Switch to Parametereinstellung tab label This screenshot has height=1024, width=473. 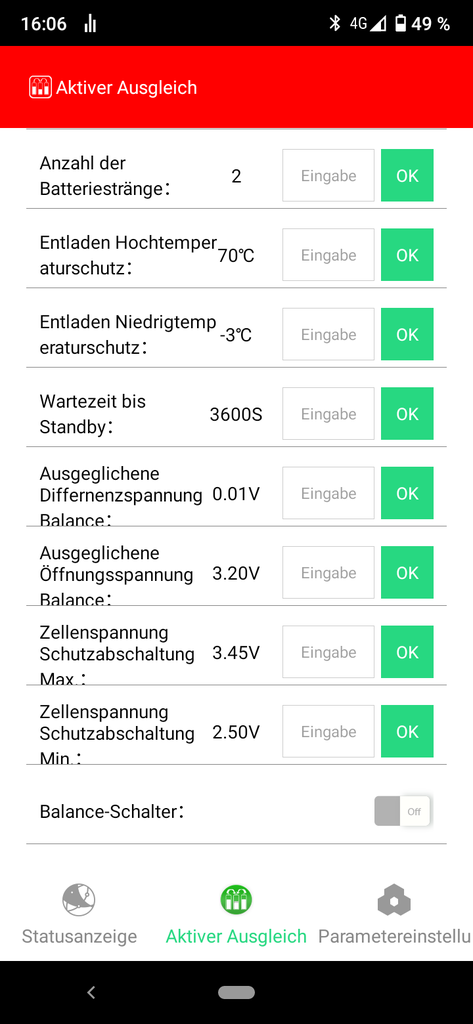(394, 936)
